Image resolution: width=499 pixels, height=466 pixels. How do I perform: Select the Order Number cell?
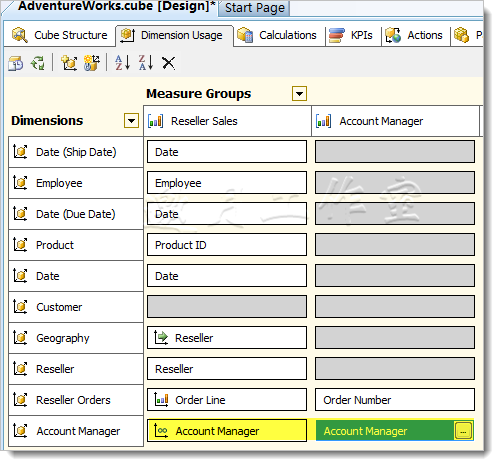pos(395,400)
